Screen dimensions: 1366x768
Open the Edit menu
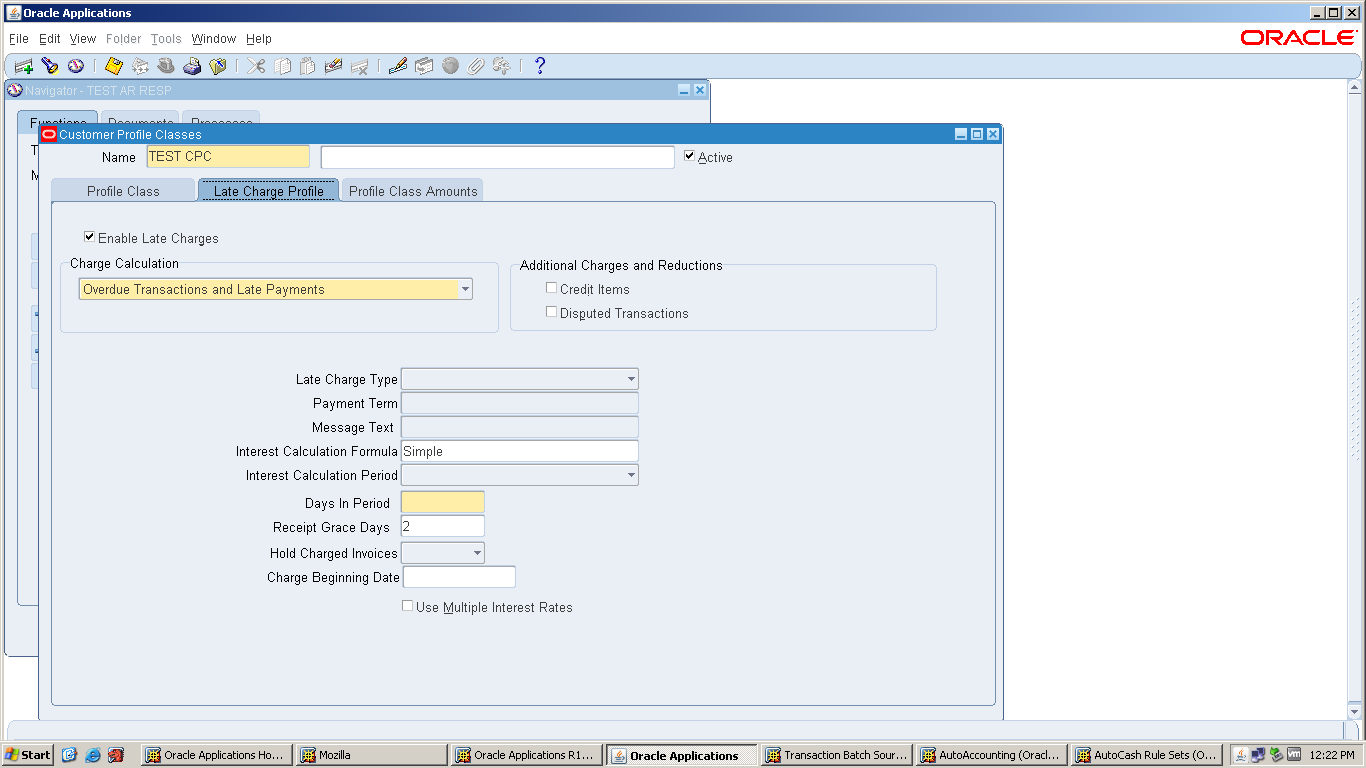click(50, 39)
